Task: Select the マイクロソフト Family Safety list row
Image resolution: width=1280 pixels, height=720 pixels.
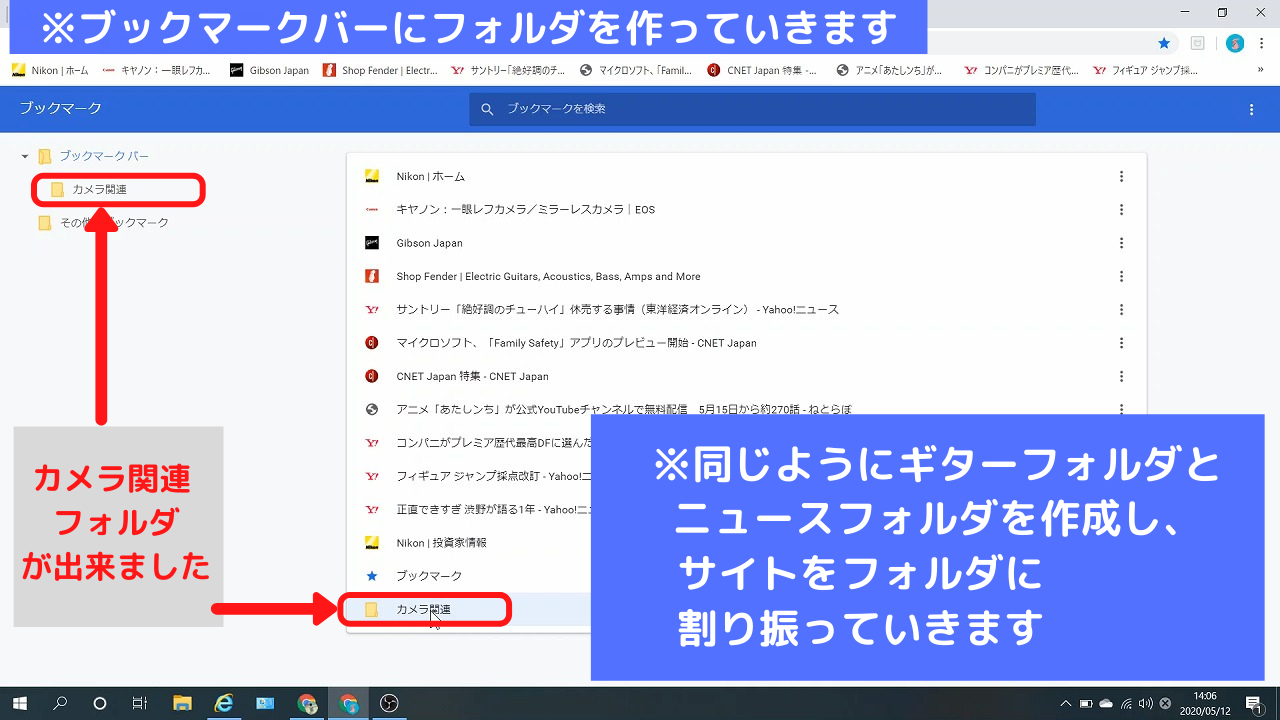Action: [746, 343]
